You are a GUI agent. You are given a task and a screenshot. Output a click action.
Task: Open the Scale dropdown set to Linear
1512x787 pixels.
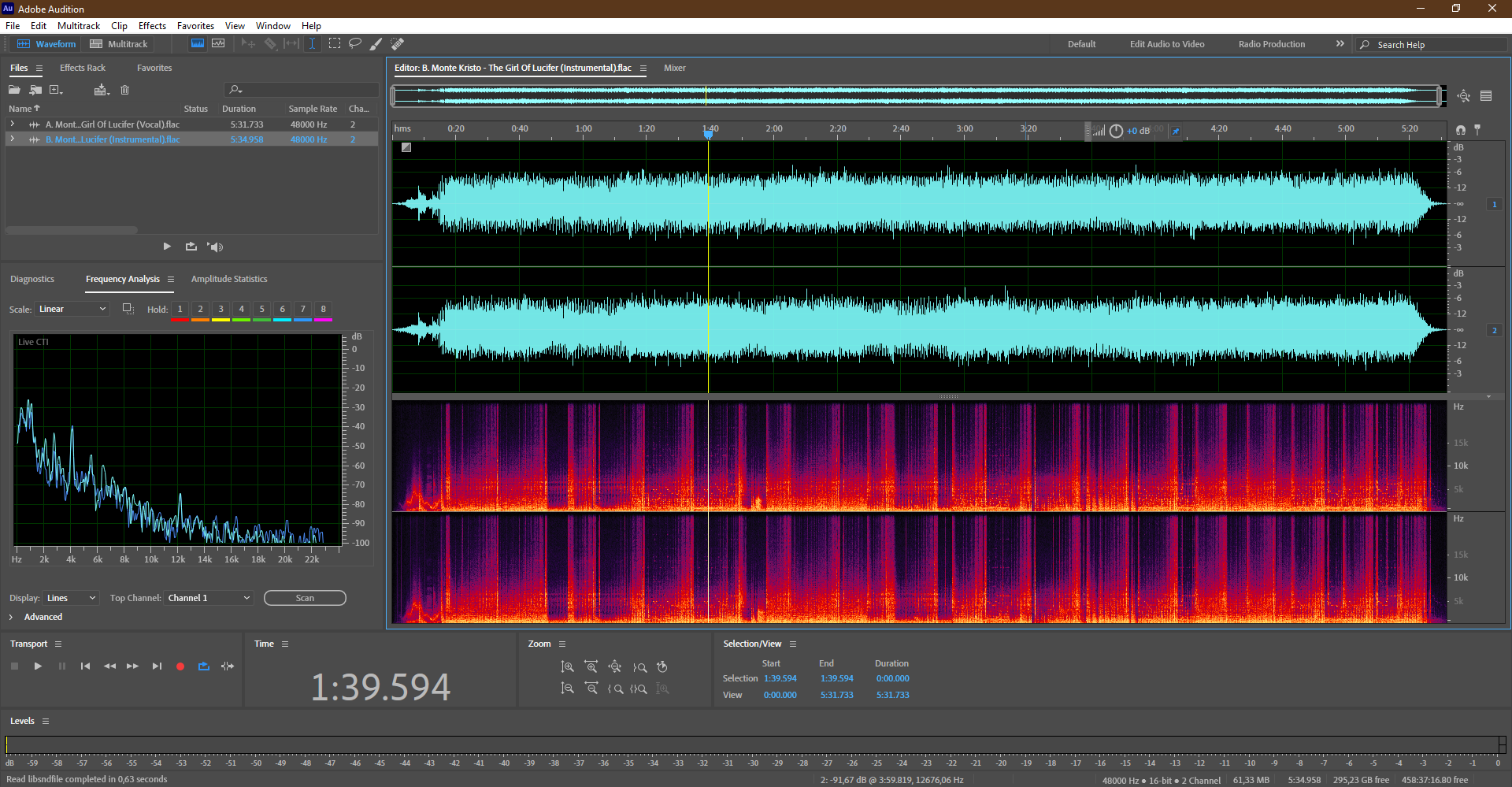point(72,309)
